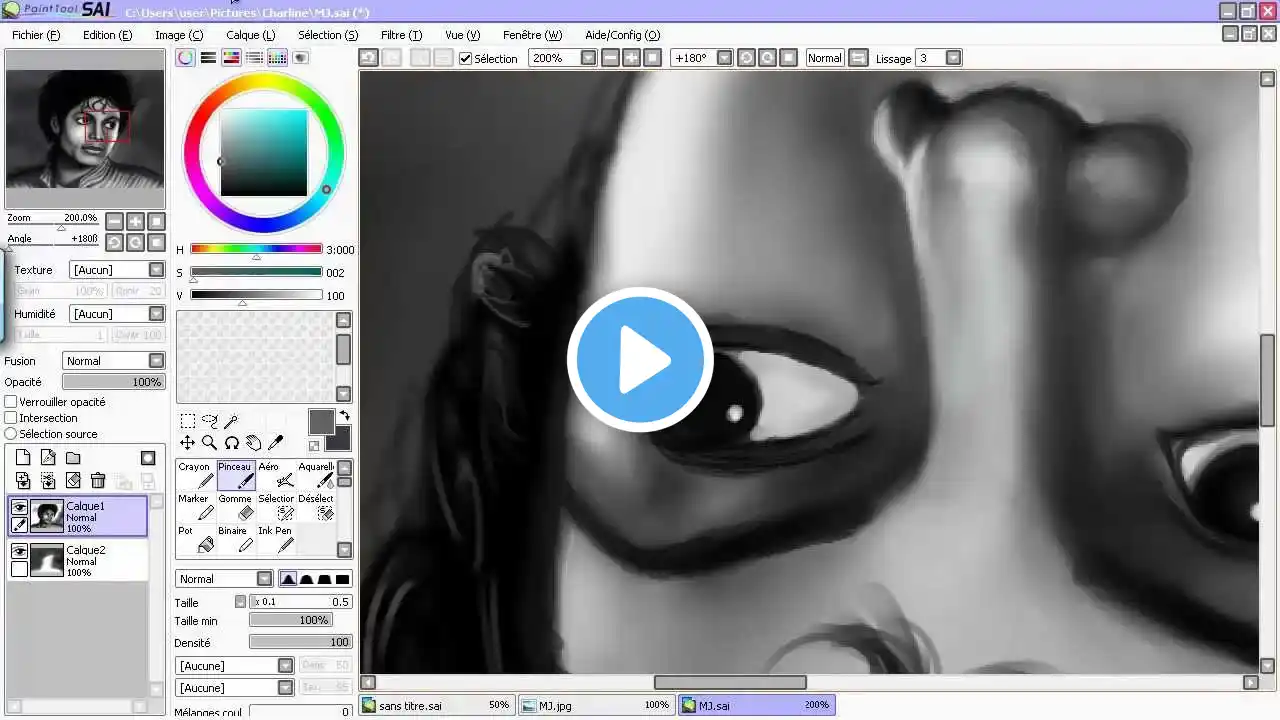Select the Aéro airbrush tool

[x=276, y=475]
